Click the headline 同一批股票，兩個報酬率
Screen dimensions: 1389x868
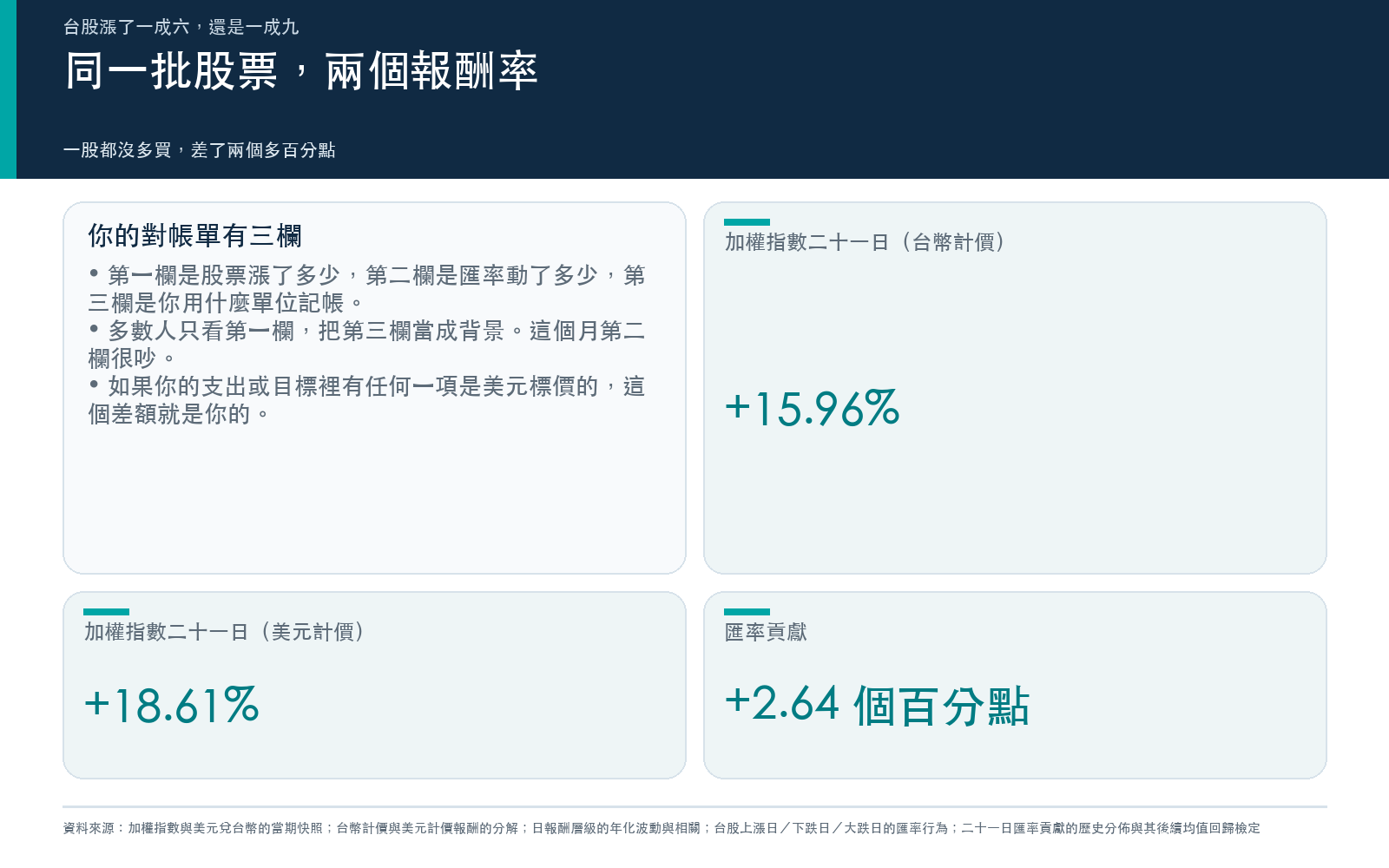point(301,70)
